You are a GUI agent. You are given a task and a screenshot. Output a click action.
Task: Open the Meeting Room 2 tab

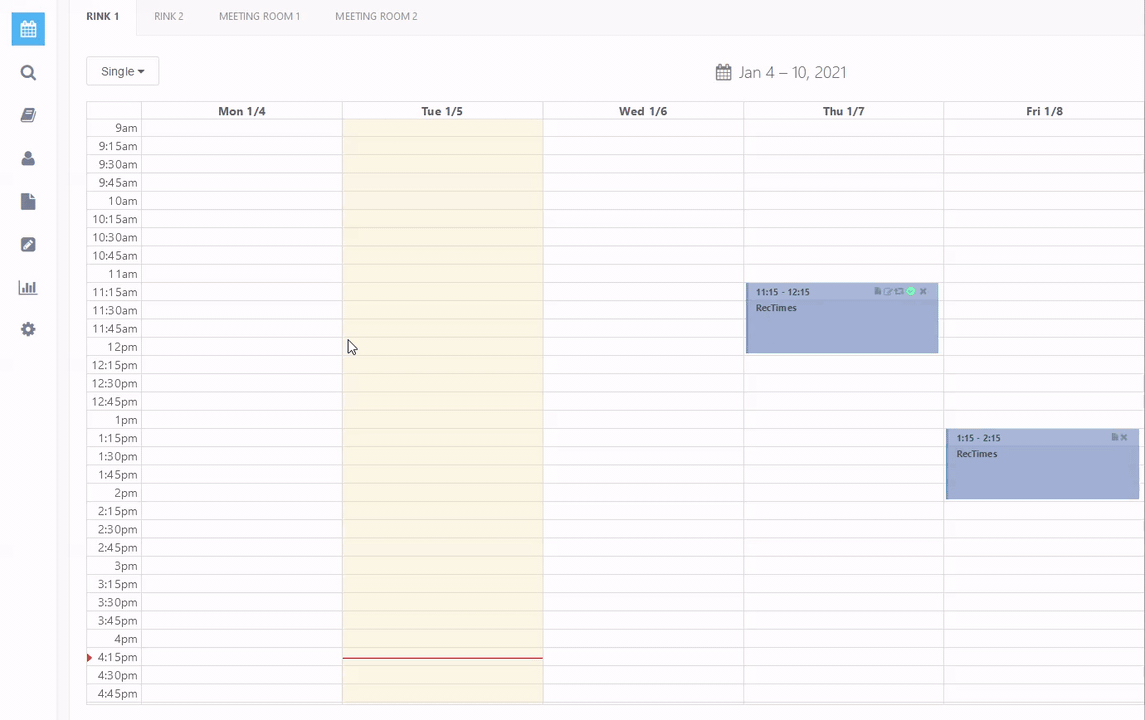(376, 16)
